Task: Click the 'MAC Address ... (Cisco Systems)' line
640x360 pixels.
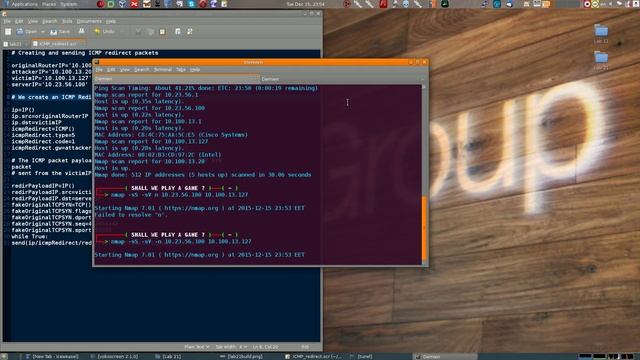Action: [171, 135]
